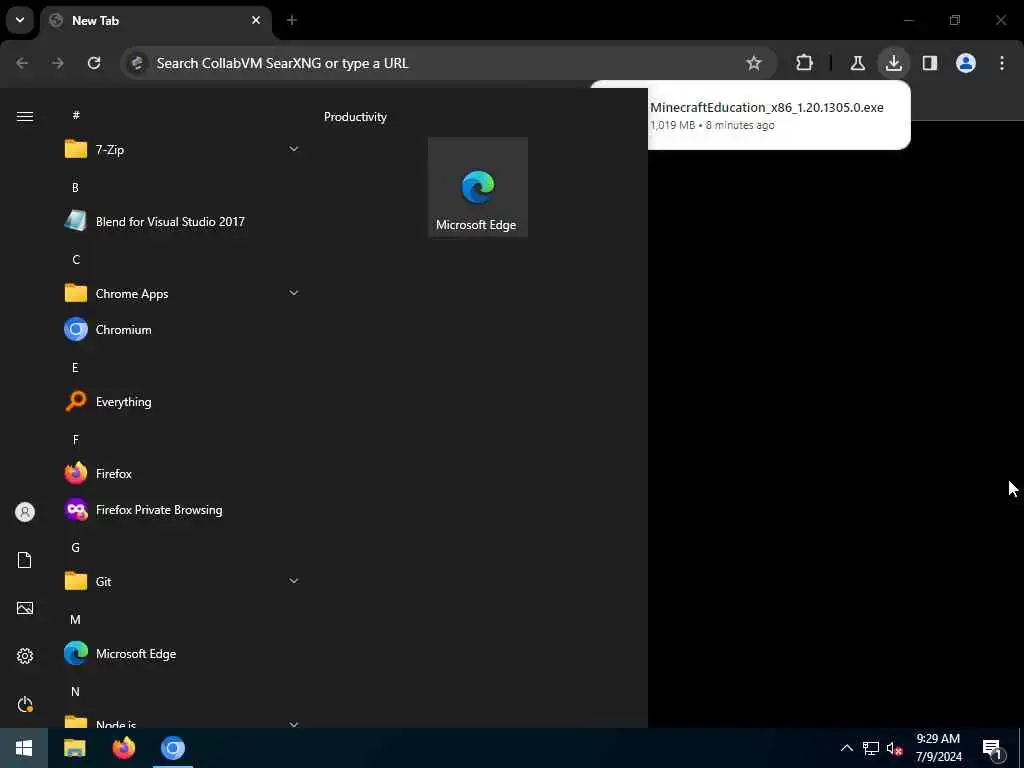Open muted volume tray icon
The height and width of the screenshot is (768, 1024).
pyautogui.click(x=894, y=748)
